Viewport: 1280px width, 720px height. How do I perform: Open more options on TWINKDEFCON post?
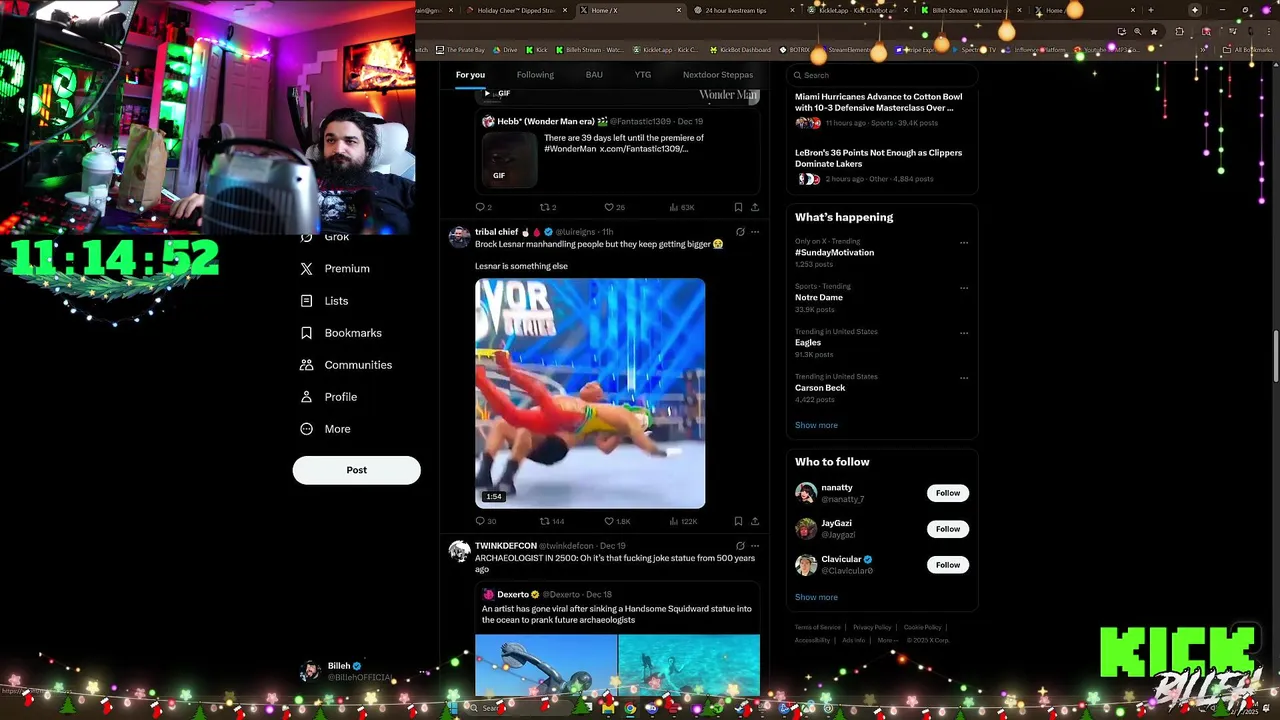[x=755, y=546]
